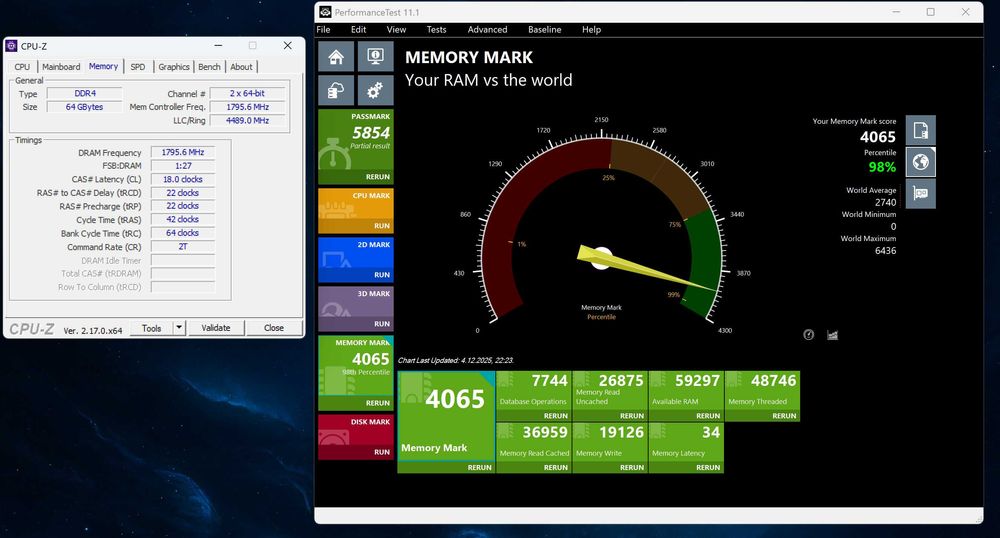
Task: Click the memory Type DDR4 field
Action: (84, 93)
